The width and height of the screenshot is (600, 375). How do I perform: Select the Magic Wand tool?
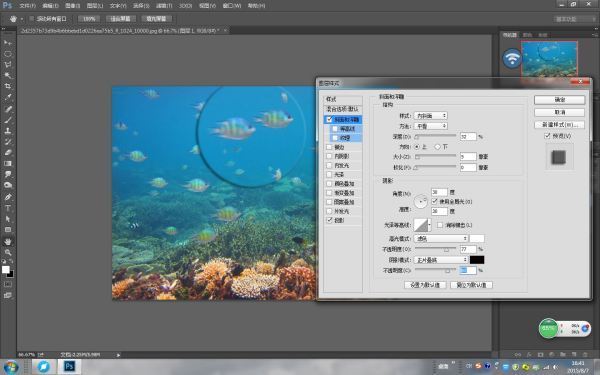click(8, 75)
